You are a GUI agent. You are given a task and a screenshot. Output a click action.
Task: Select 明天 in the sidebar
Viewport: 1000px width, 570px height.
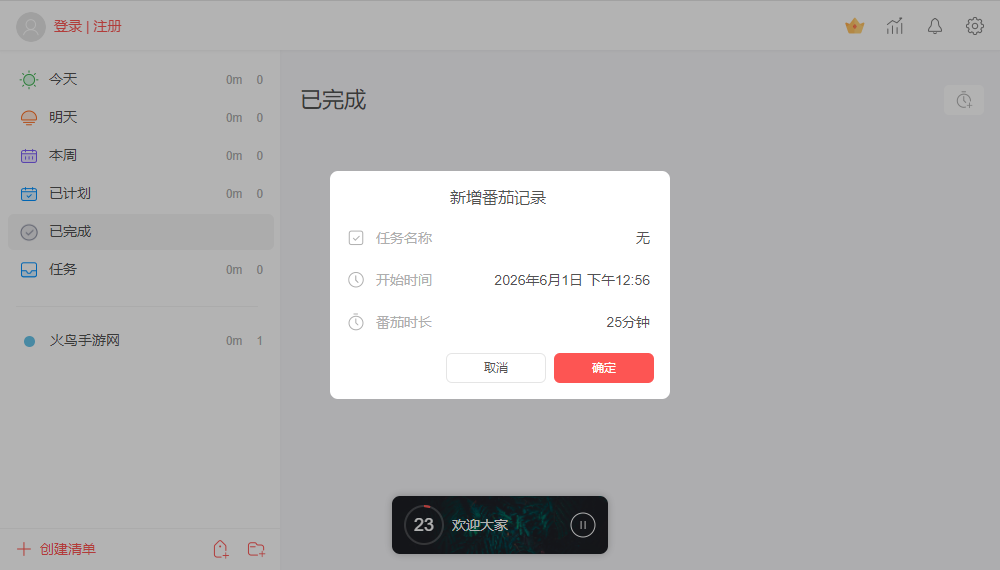(141, 117)
